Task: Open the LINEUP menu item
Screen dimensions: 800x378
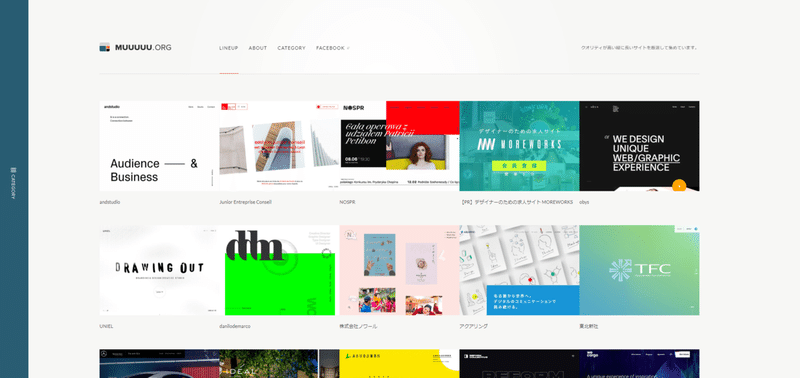Action: pos(229,48)
